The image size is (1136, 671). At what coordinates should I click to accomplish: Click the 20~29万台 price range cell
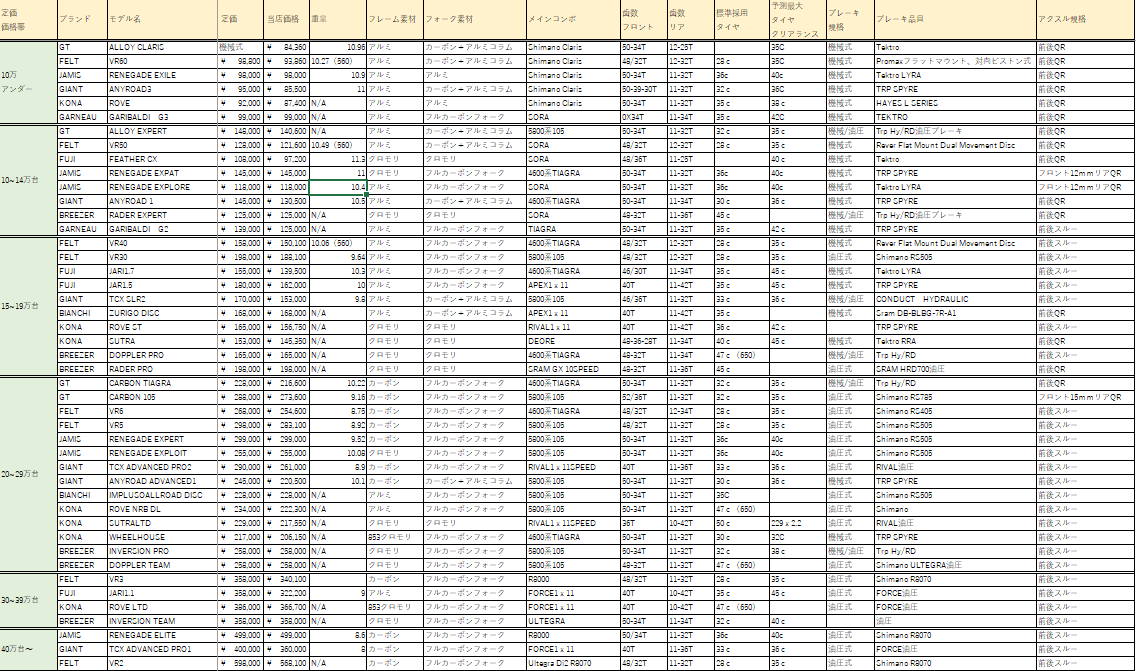(28, 472)
